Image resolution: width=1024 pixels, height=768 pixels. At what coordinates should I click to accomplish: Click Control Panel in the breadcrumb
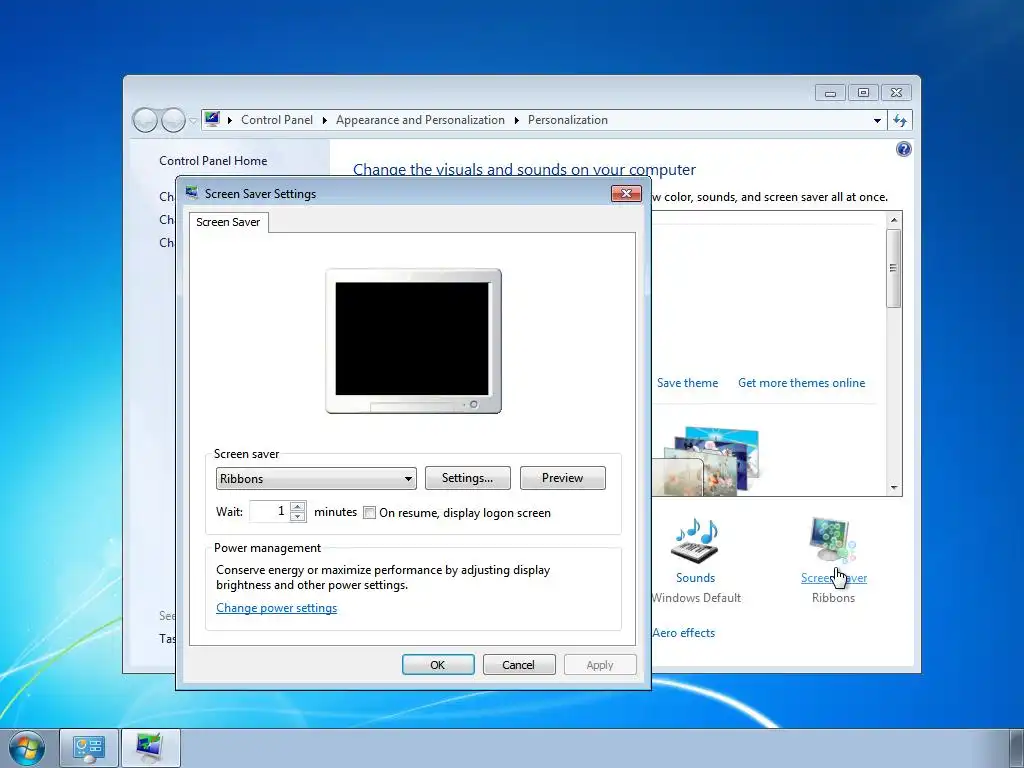coord(277,120)
